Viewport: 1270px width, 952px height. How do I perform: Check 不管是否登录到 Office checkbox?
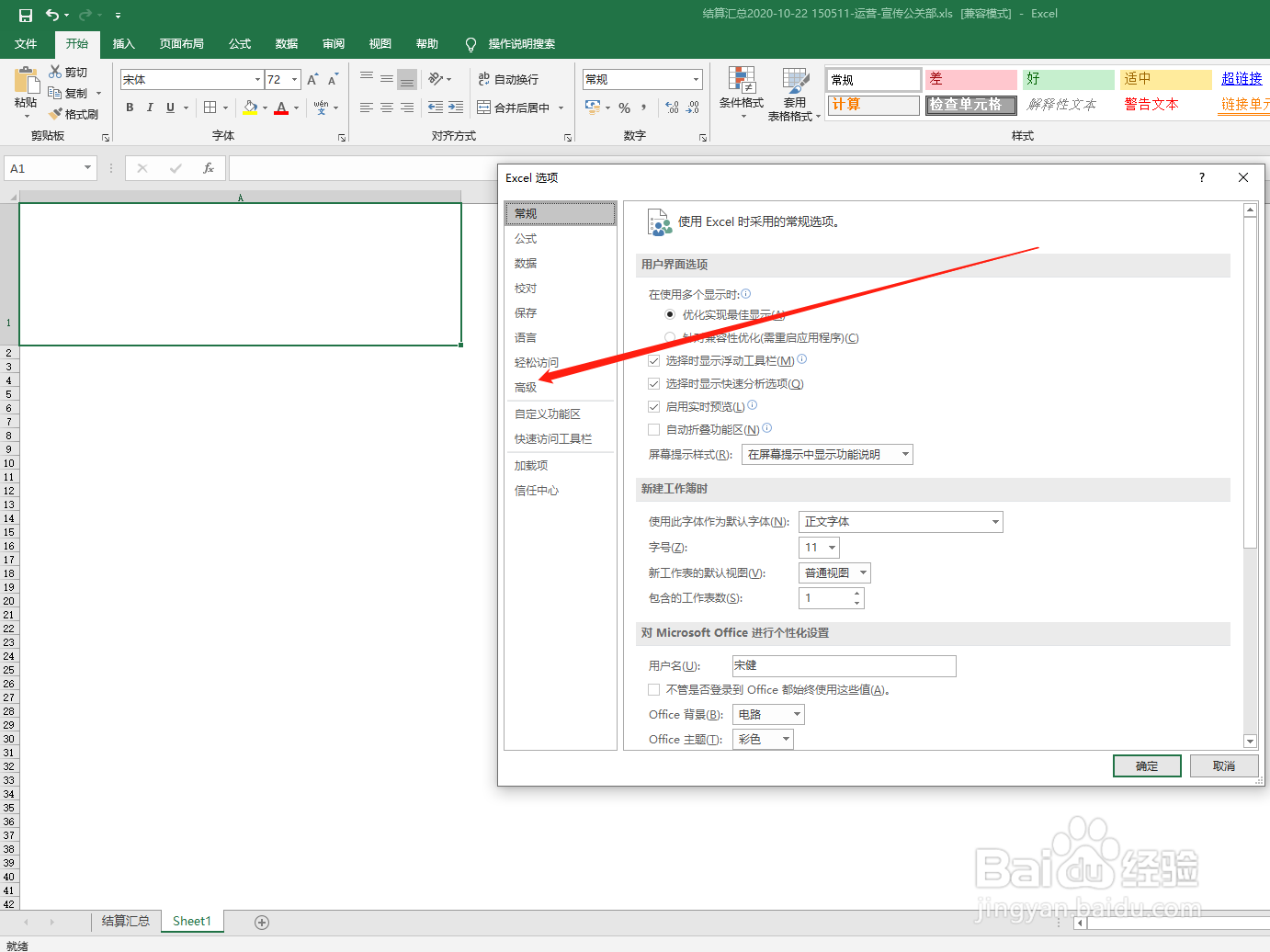click(x=654, y=689)
